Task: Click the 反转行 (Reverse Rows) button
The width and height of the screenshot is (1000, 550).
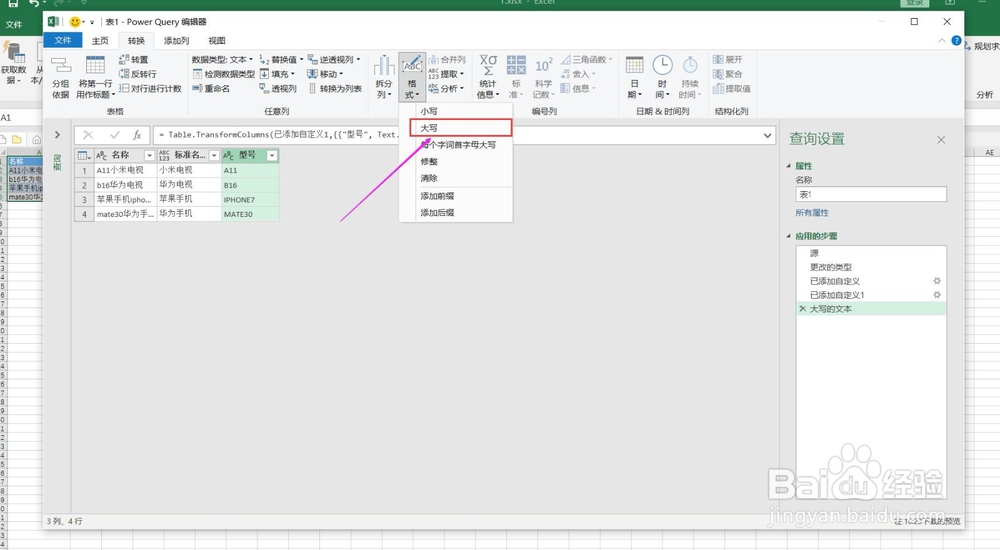Action: click(138, 74)
